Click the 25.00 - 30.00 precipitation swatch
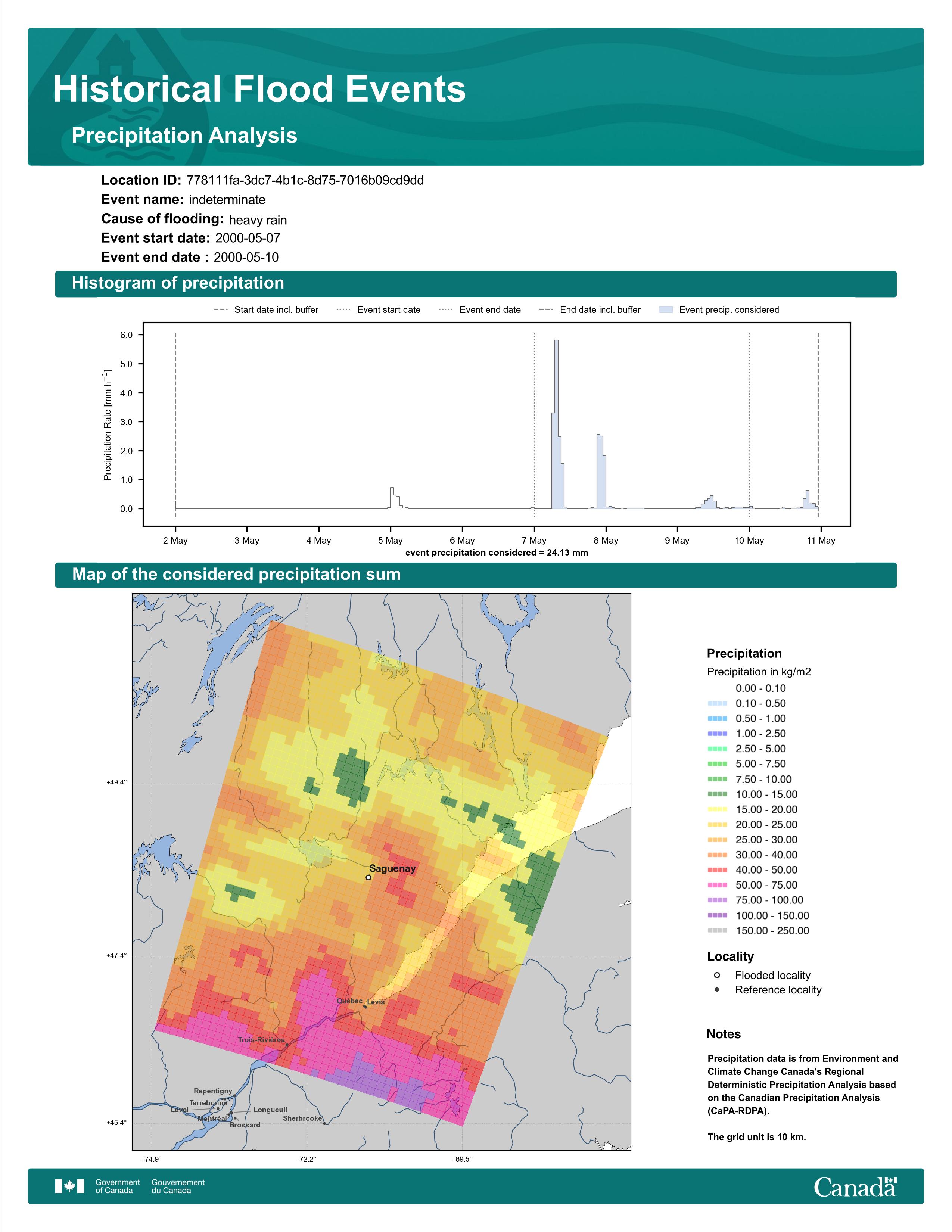 [718, 840]
